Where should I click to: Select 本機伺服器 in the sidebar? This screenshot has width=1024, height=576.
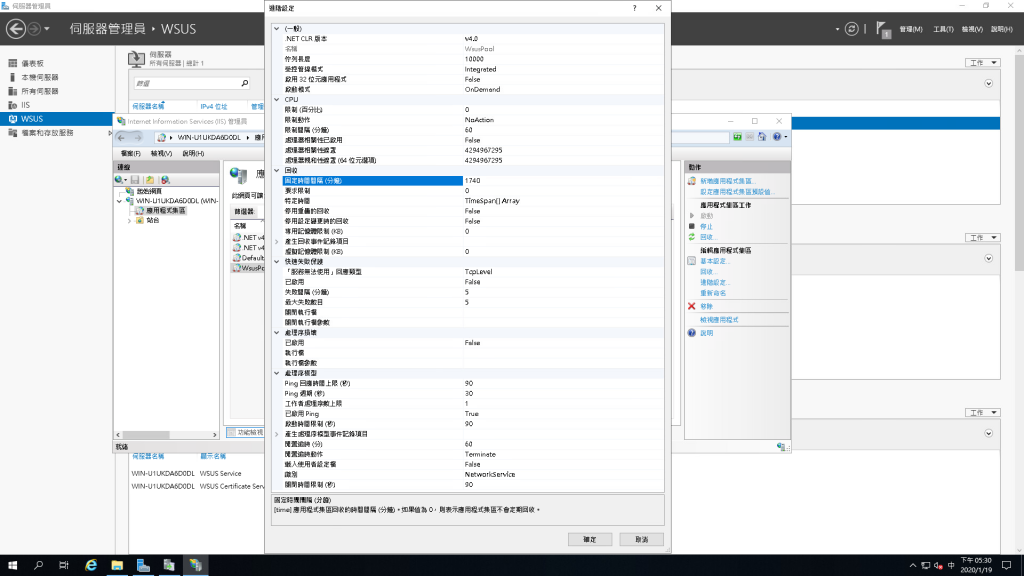pyautogui.click(x=39, y=77)
